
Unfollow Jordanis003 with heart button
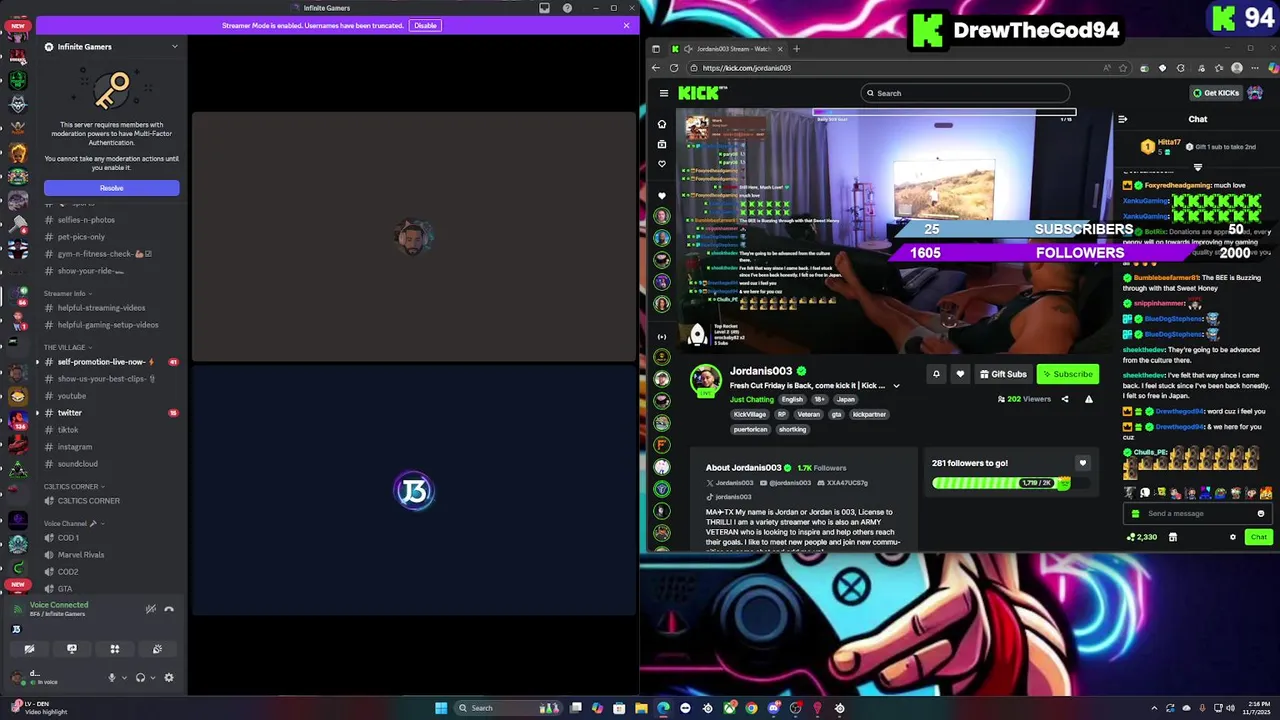coord(960,374)
